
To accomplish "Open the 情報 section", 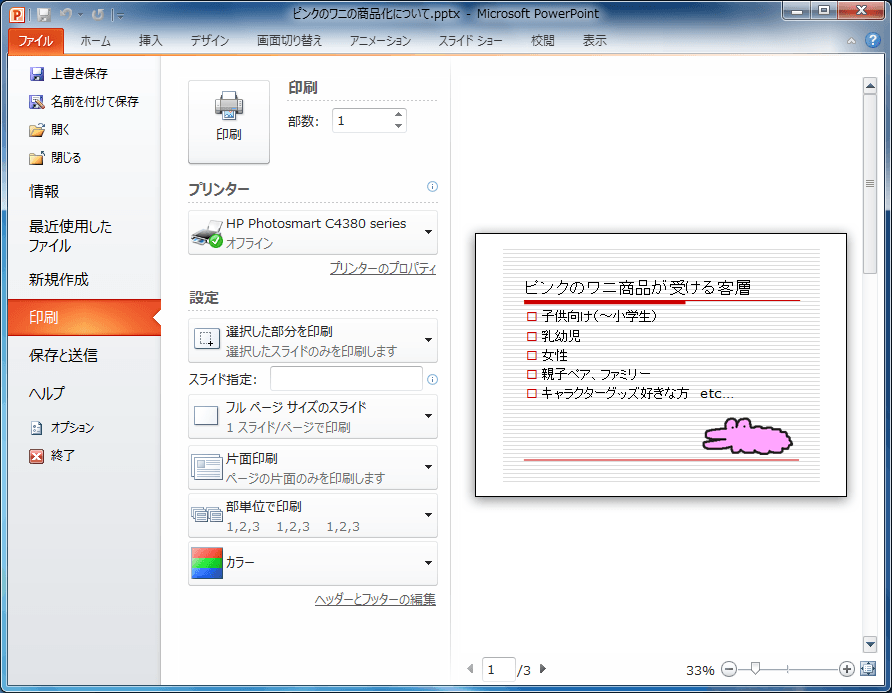I will (44, 192).
